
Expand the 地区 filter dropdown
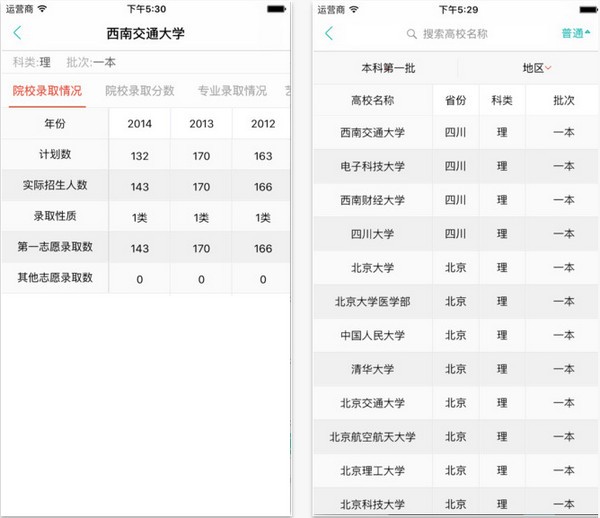537,68
